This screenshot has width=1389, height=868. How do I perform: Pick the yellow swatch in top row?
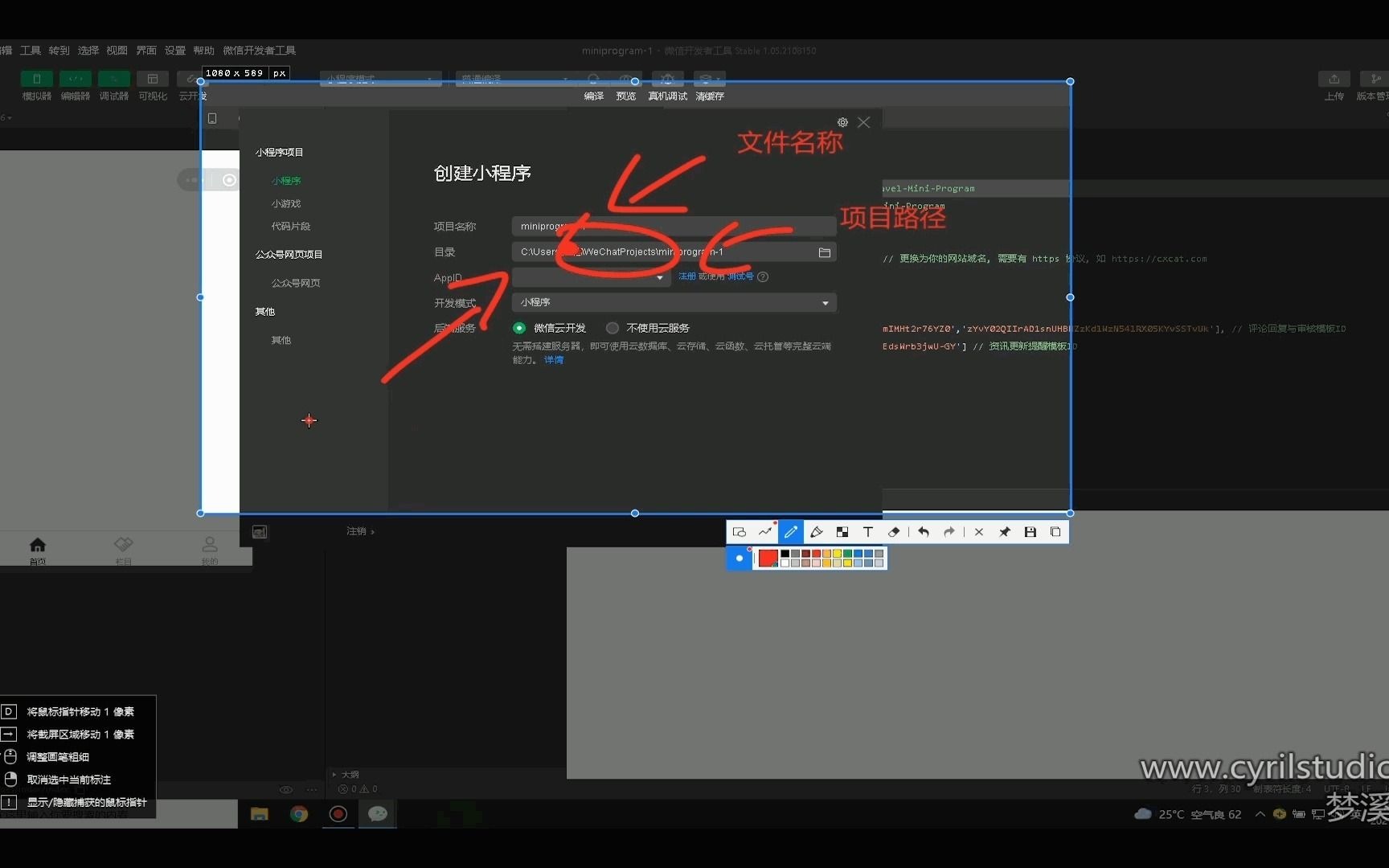pyautogui.click(x=837, y=554)
